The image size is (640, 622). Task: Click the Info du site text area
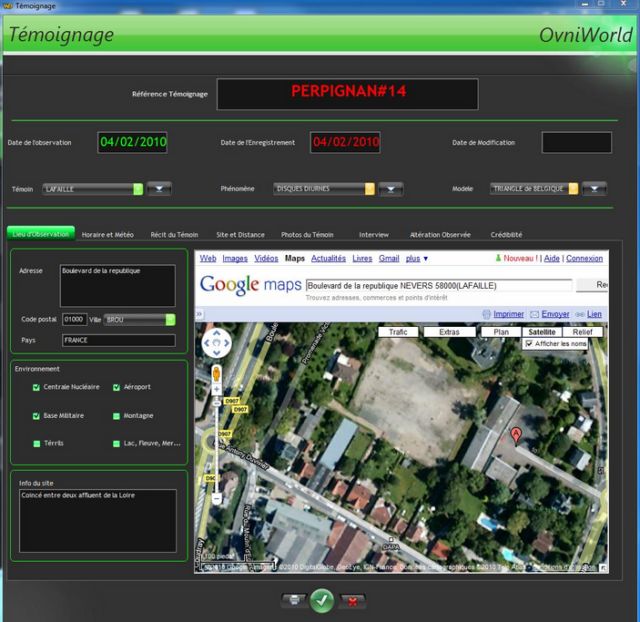pyautogui.click(x=98, y=521)
